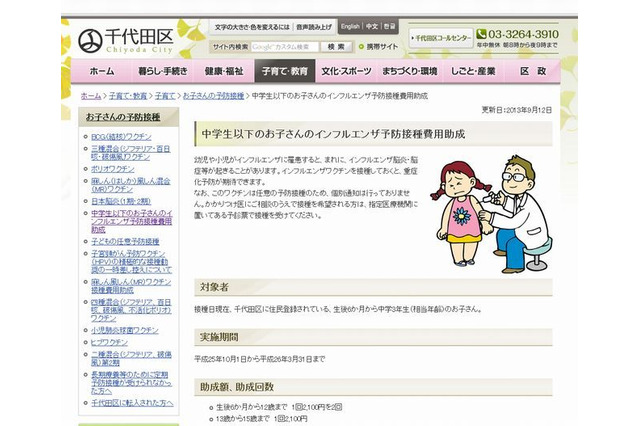This screenshot has width=640, height=426.
Task: Open the ポリオワクチン sidebar link
Action: point(113,169)
